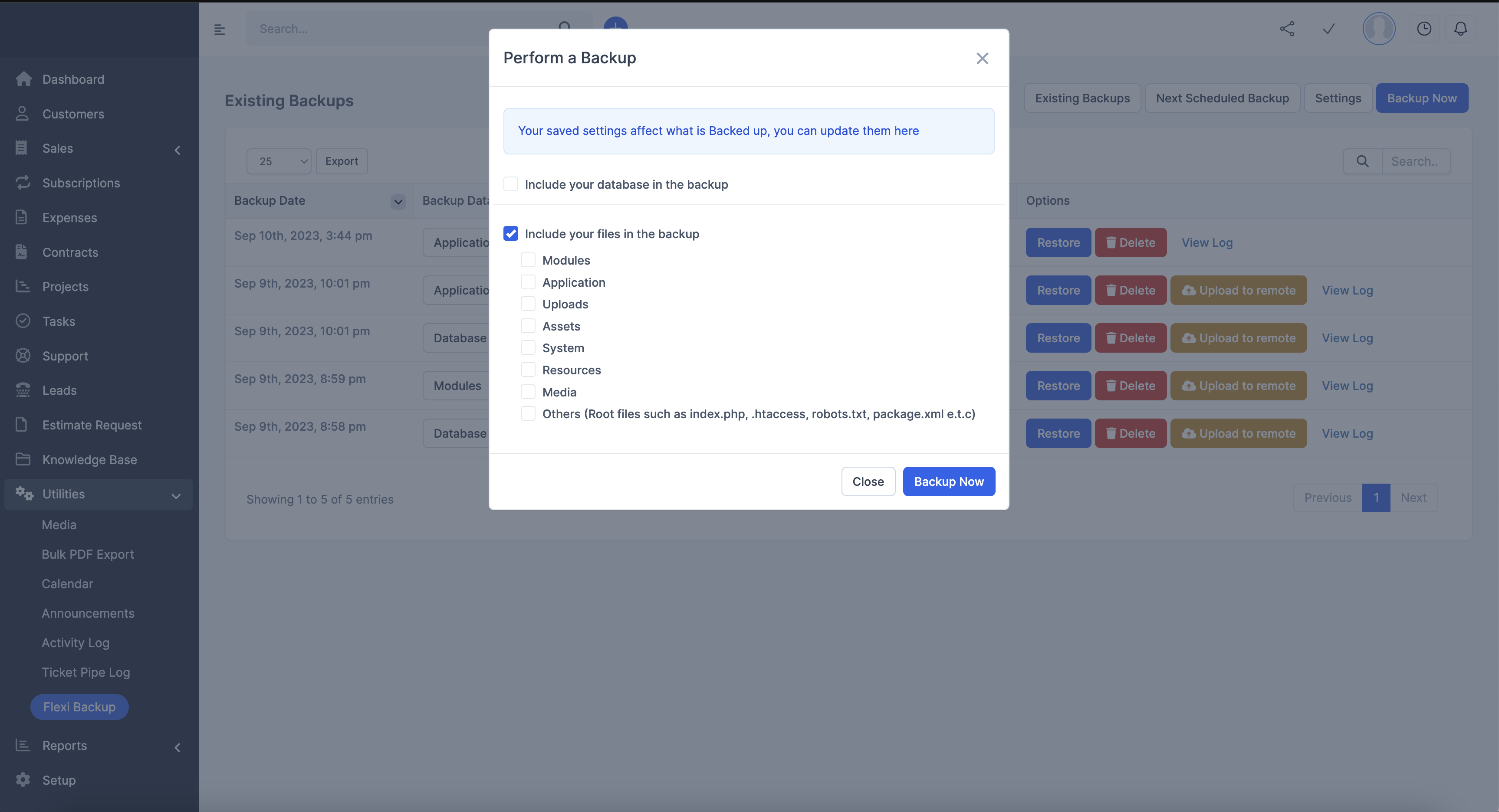Expand the Sales sidebar menu
This screenshot has height=812, width=1499.
click(x=177, y=148)
